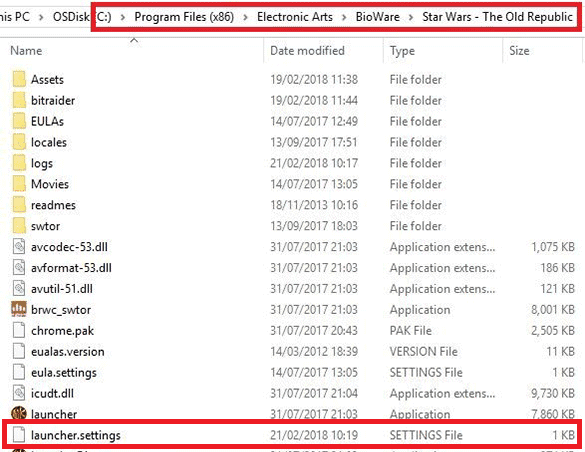Click the 8,001 KB size cell

[x=553, y=310]
